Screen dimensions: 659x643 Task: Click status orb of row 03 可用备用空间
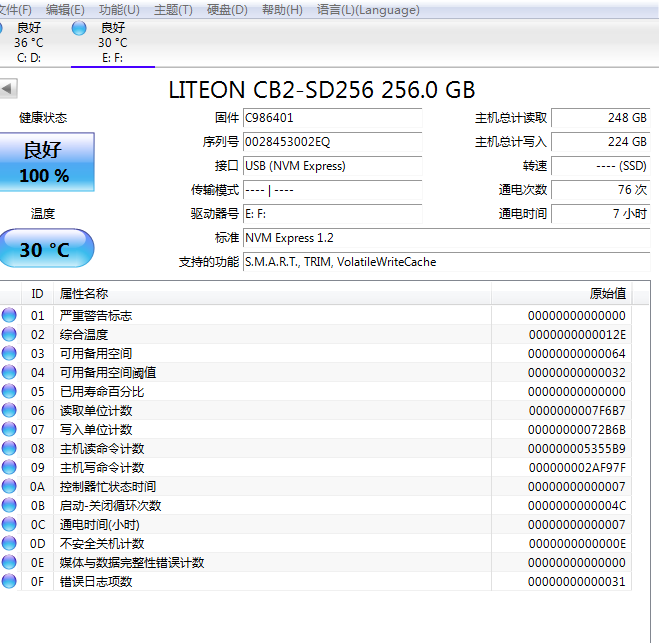pyautogui.click(x=9, y=353)
